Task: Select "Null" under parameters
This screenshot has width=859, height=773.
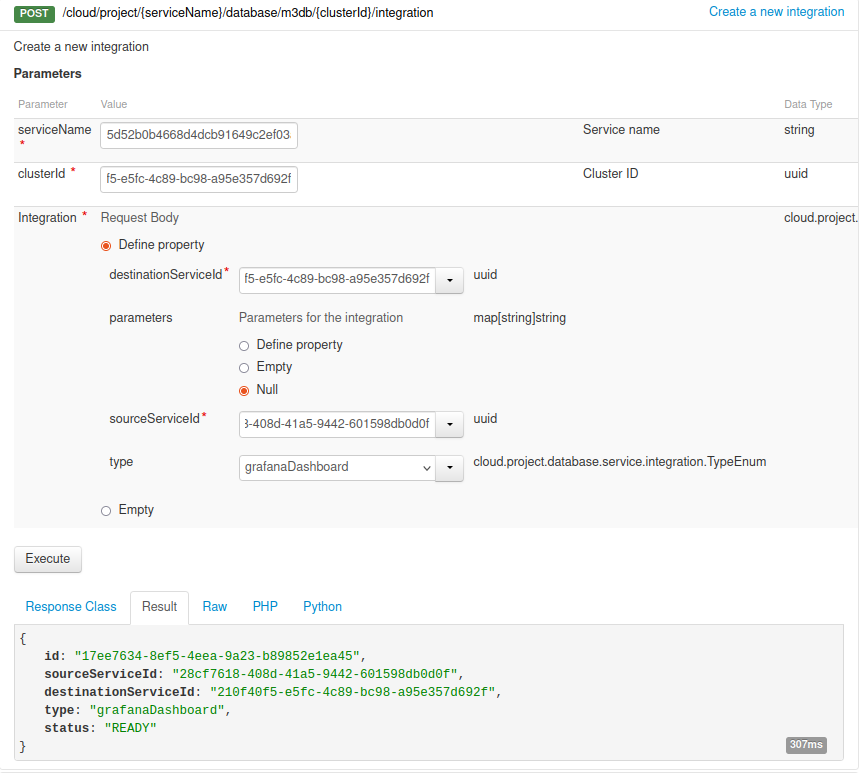Action: (x=243, y=391)
